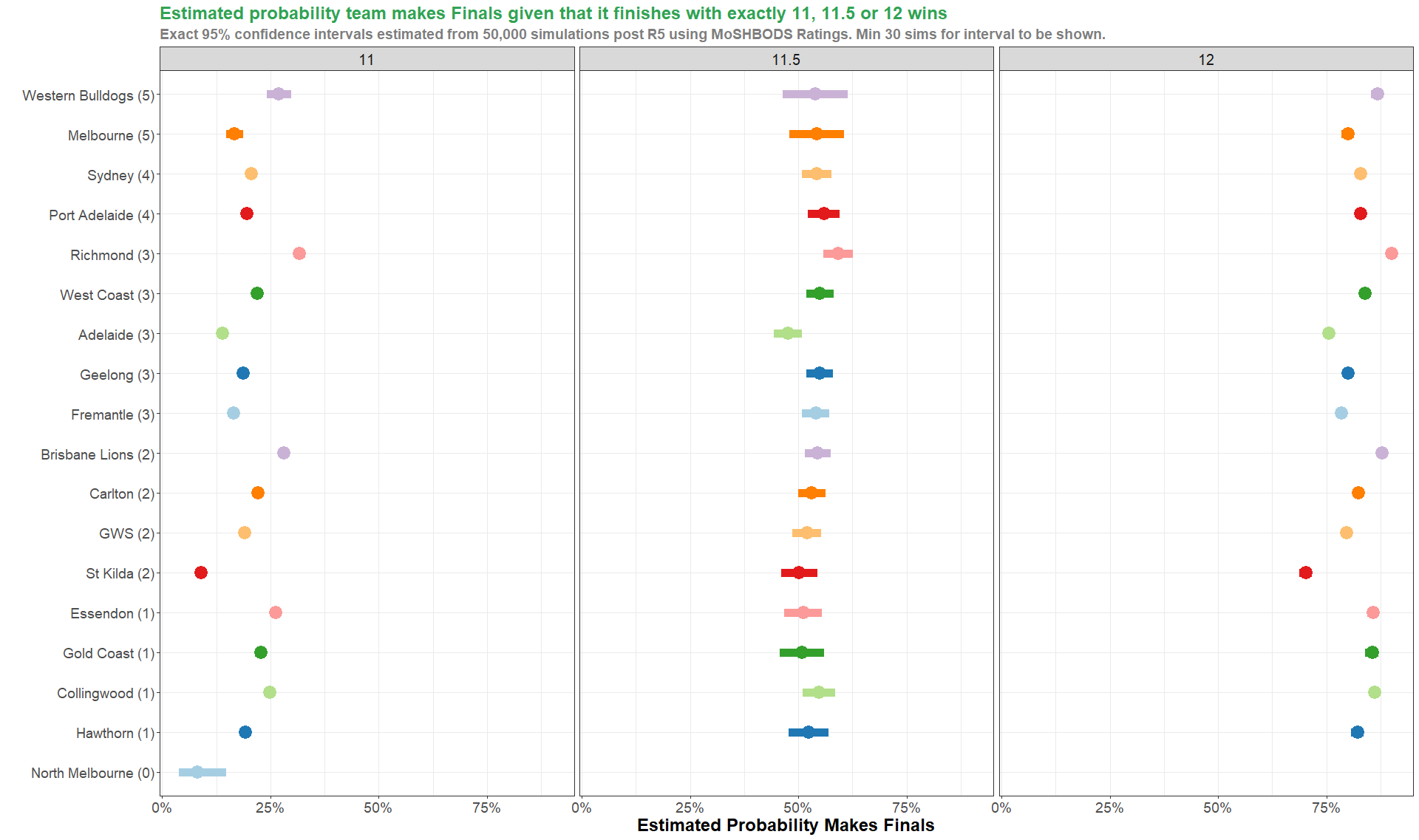Click the Brisbane Lions (2) axis label
Screen dimensions: 1419x840
click(98, 454)
